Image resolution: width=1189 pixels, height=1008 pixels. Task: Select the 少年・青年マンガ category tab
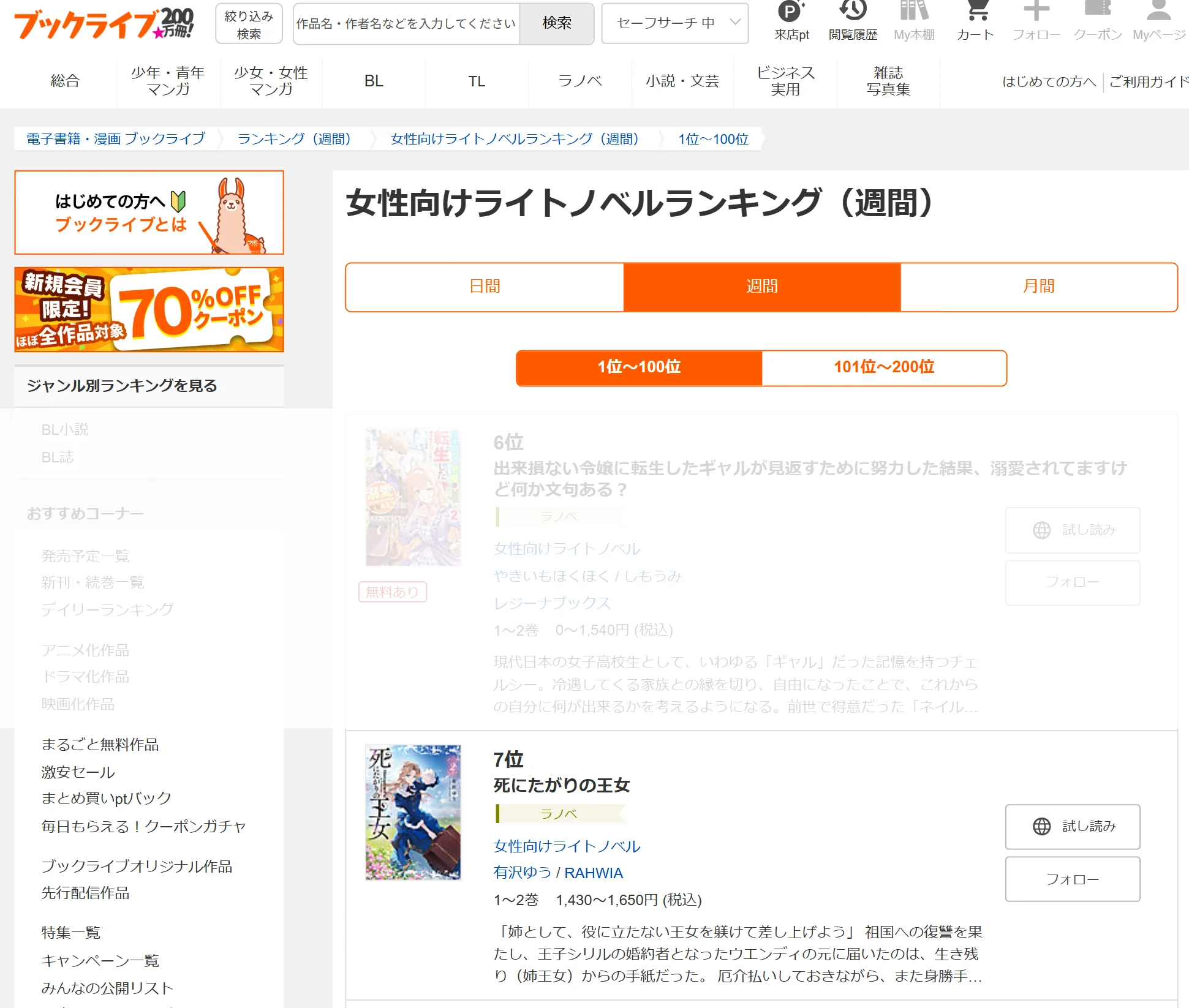168,81
